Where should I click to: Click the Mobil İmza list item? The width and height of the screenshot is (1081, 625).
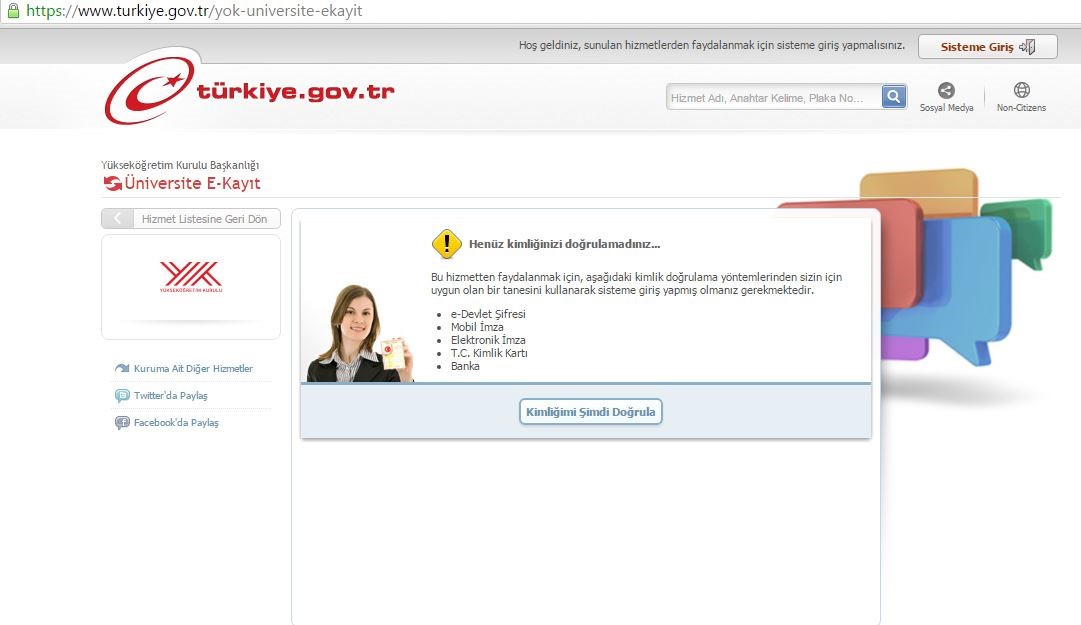click(477, 327)
